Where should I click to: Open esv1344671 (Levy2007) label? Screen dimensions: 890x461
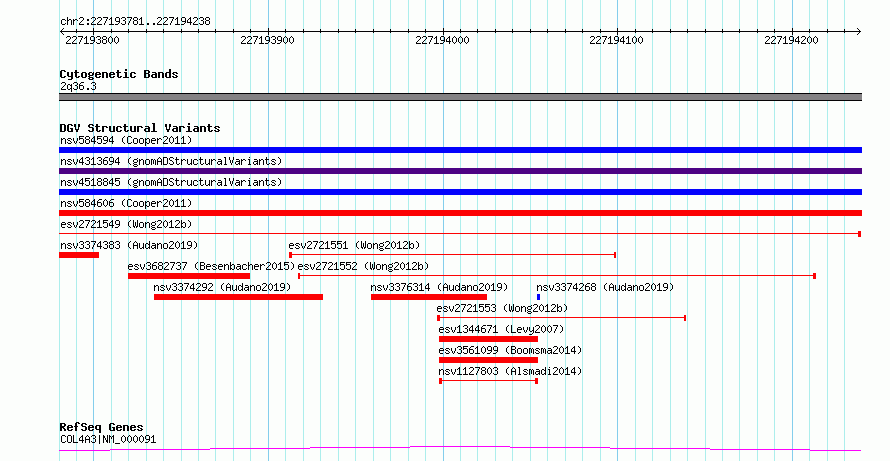(501, 329)
